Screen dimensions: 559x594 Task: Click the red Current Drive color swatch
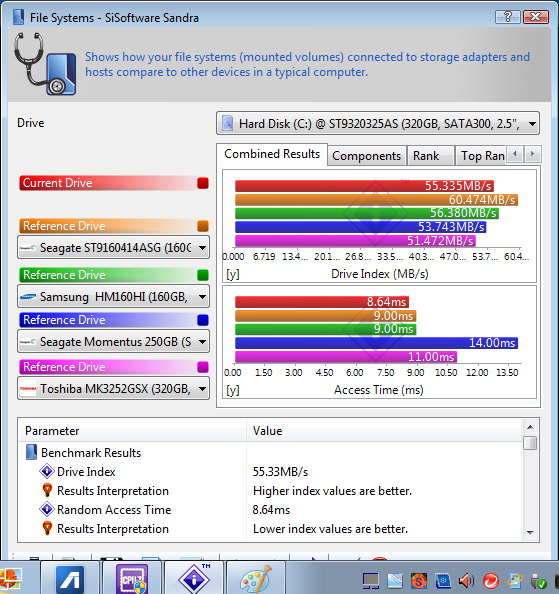tap(203, 183)
